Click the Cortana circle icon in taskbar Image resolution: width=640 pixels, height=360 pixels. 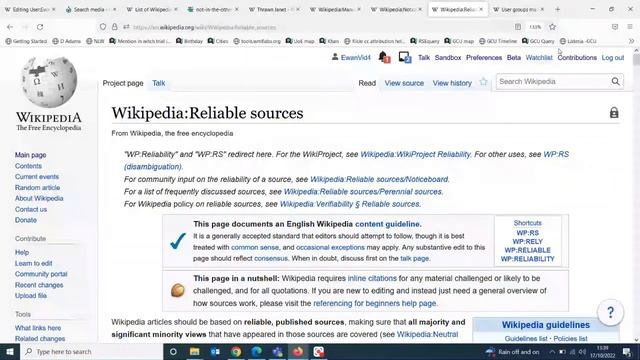(173, 351)
